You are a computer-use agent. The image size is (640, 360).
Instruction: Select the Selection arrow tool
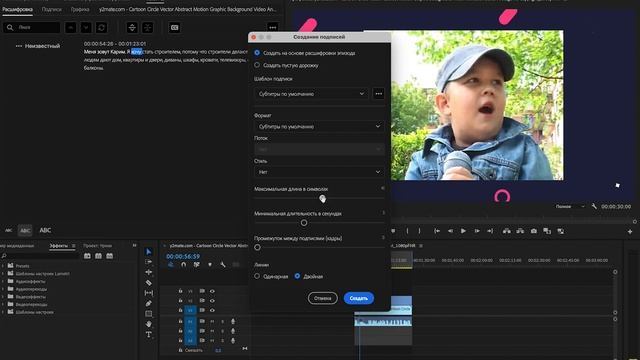[149, 252]
